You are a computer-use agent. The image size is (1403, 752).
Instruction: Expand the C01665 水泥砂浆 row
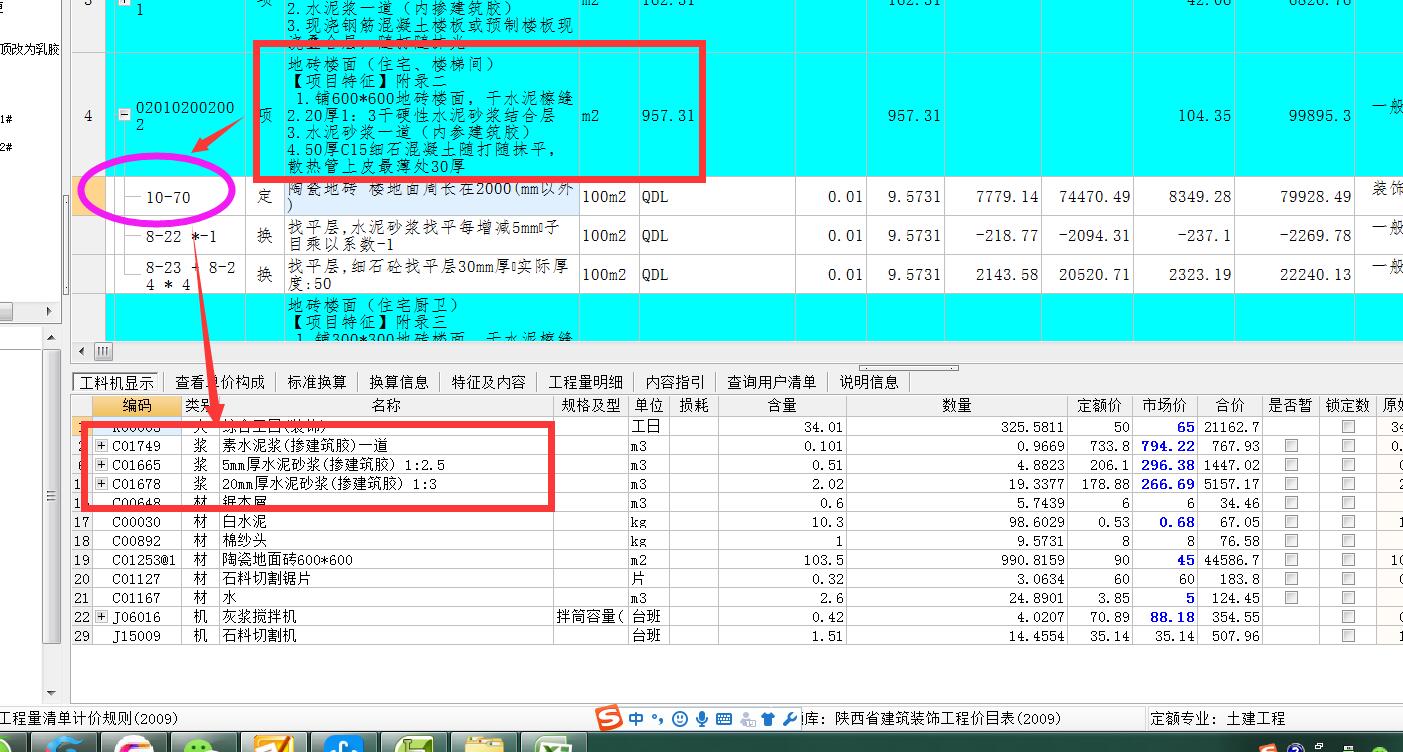click(x=102, y=464)
